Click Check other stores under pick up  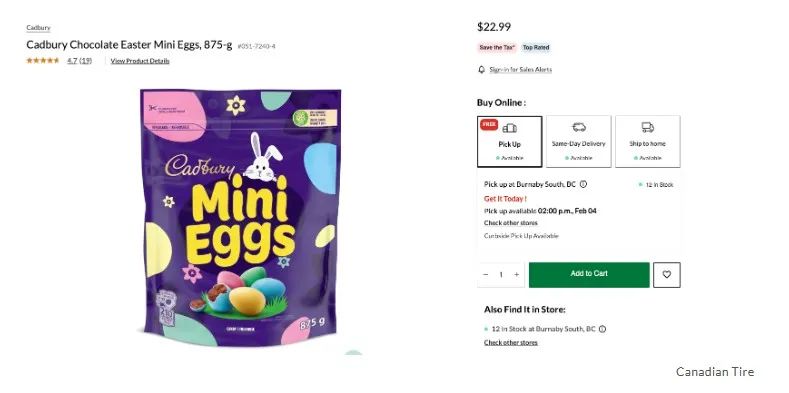(x=511, y=222)
